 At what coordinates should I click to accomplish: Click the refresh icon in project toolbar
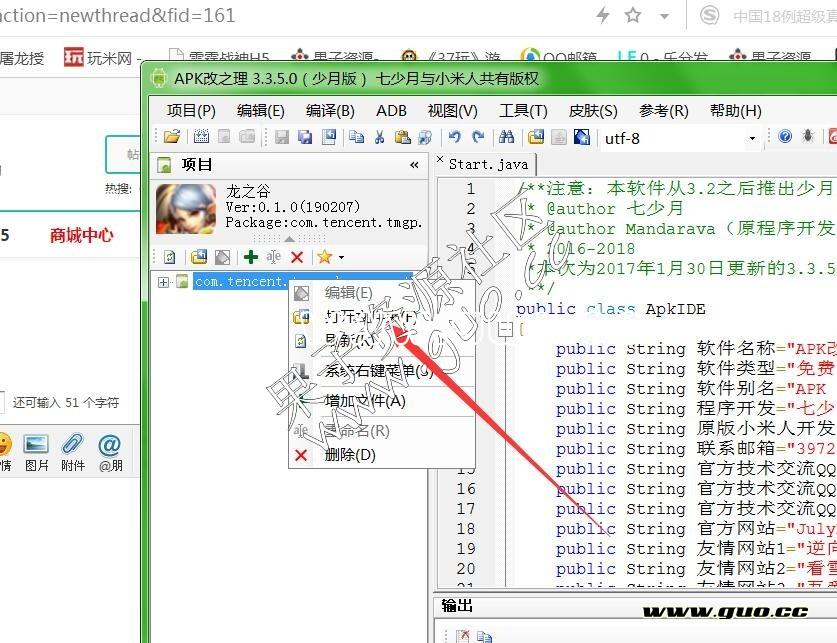pos(170,257)
